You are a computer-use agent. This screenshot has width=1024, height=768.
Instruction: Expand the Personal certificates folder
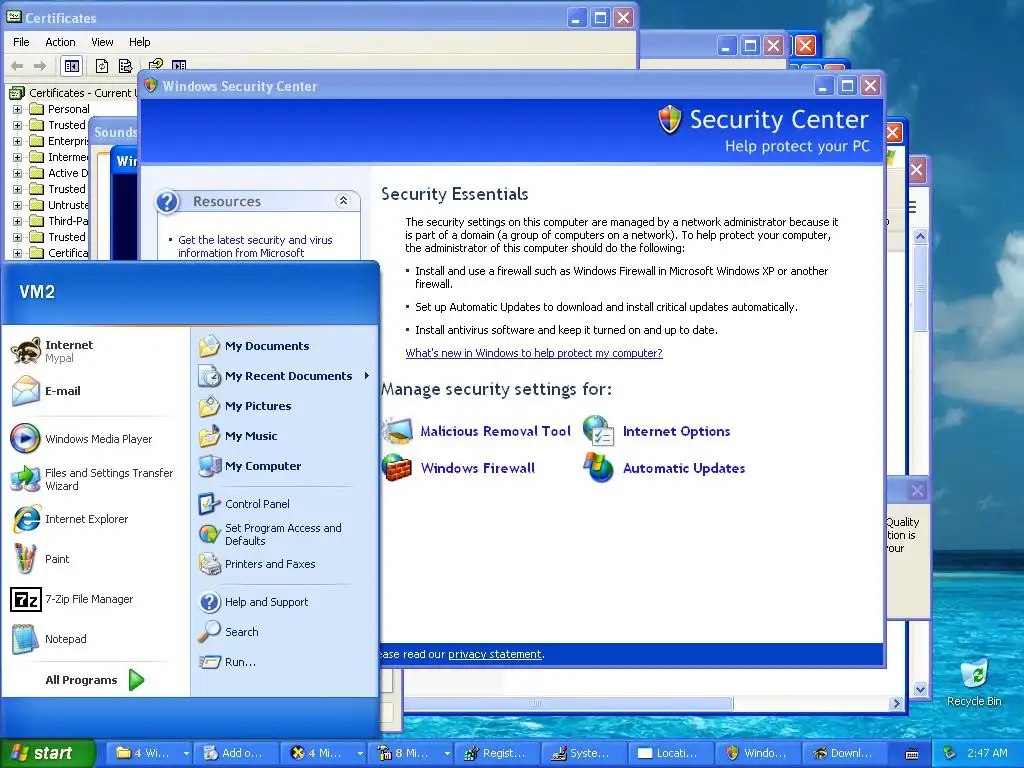[x=18, y=109]
